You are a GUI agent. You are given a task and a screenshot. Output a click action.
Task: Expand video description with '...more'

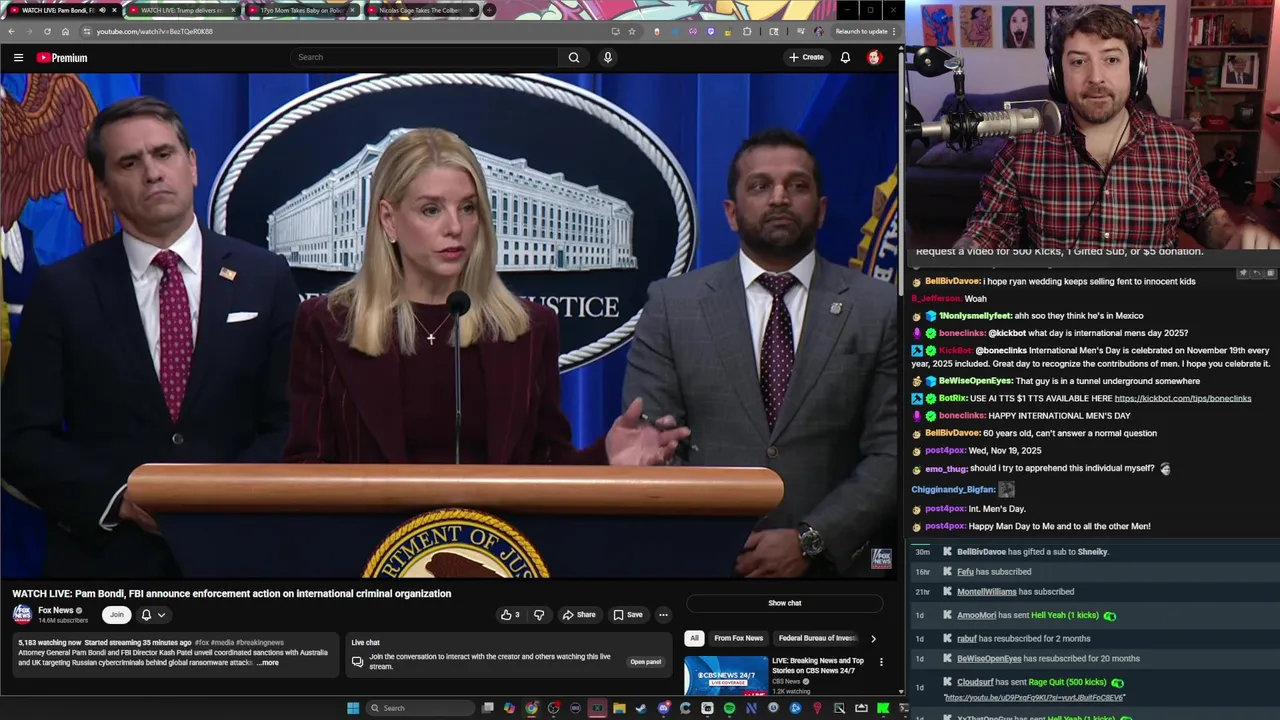[x=268, y=662]
